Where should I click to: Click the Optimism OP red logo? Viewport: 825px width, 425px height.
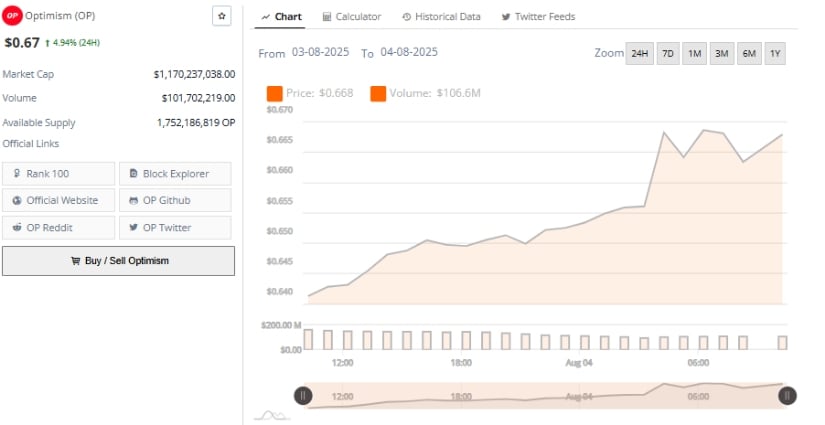coord(12,16)
